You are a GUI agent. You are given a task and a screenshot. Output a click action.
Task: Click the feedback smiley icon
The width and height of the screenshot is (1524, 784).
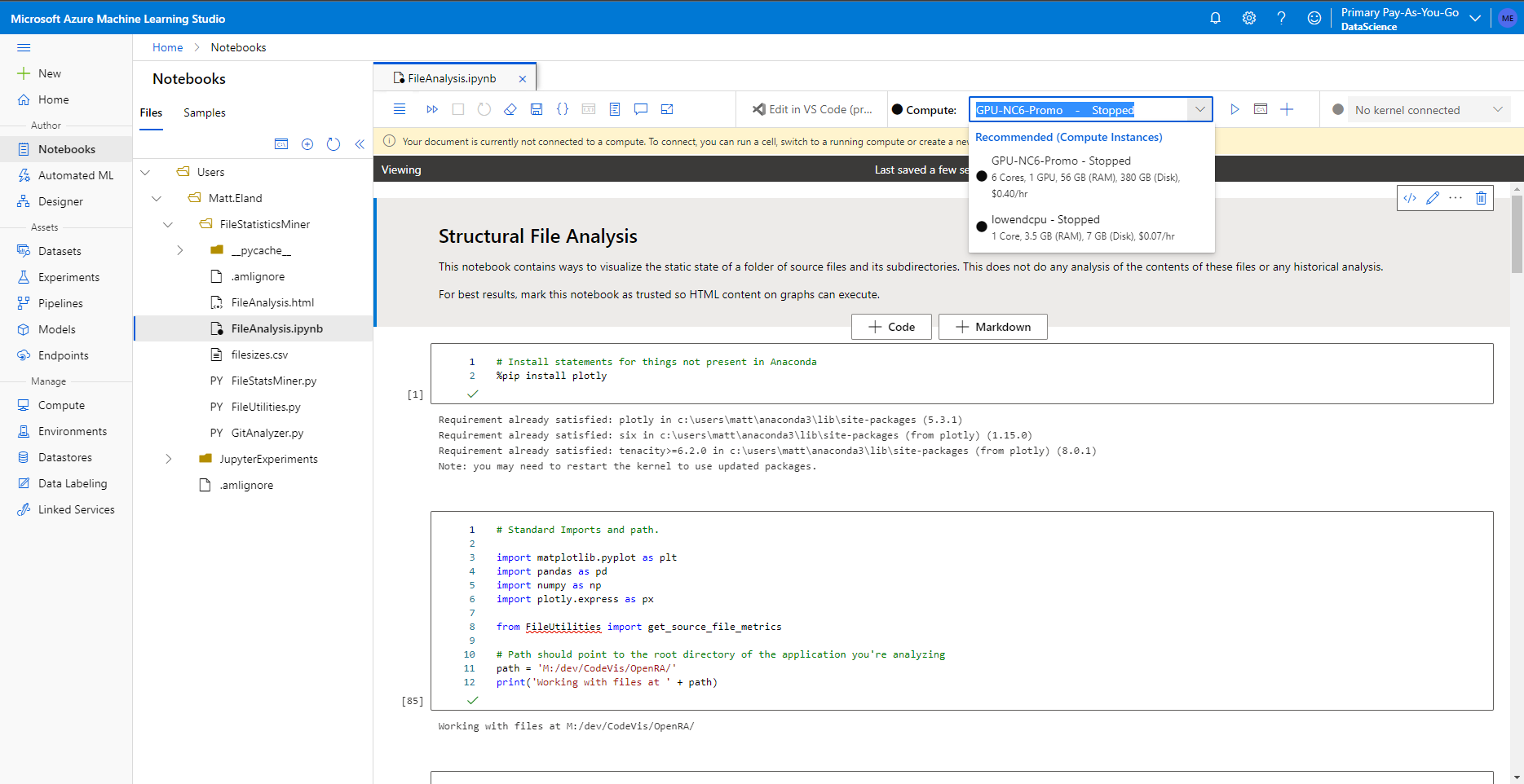coord(1314,18)
